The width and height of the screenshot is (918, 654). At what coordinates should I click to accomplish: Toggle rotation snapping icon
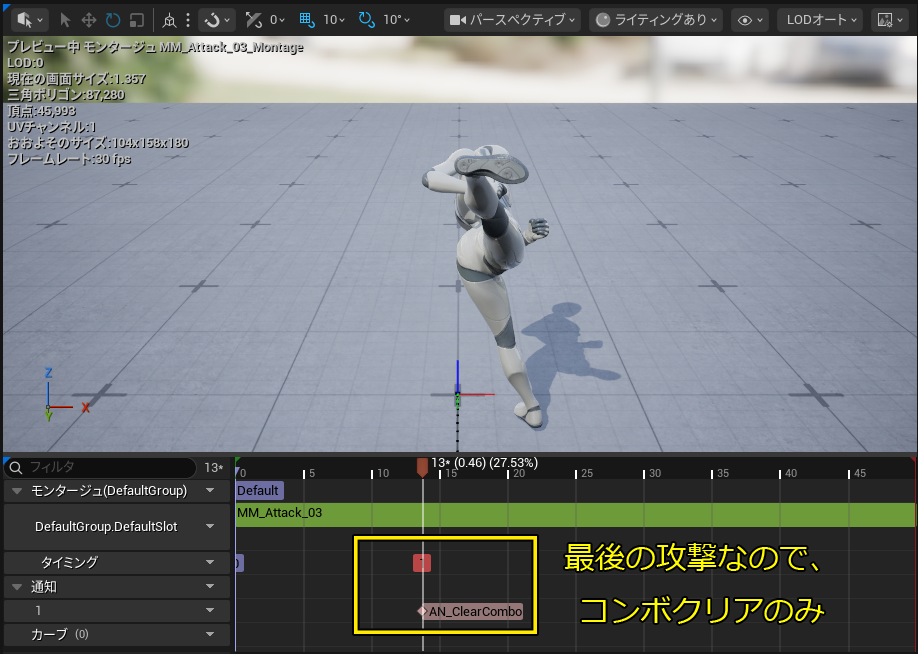point(366,20)
